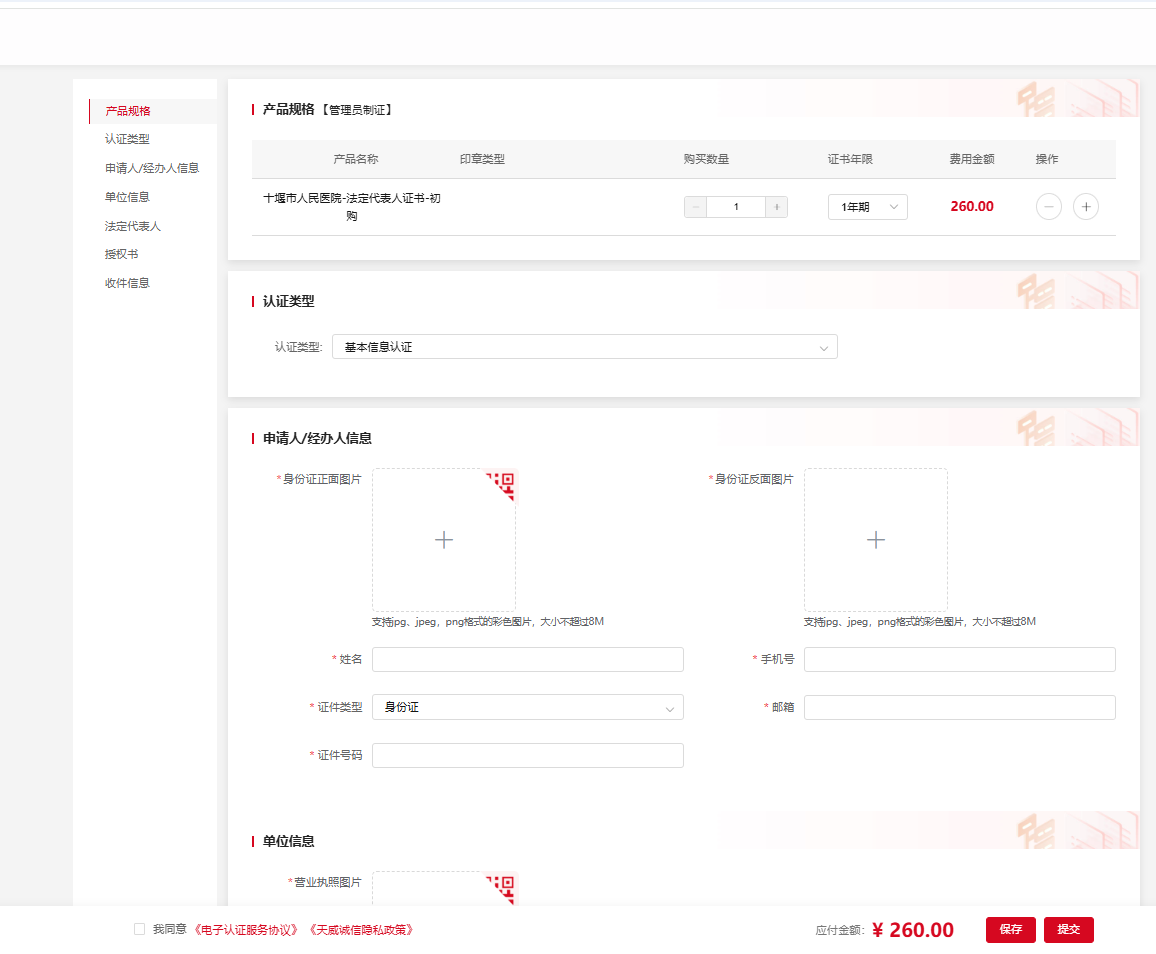Expand the 认证类型 基本信息认证 dropdown
This screenshot has width=1156, height=954.
584,347
